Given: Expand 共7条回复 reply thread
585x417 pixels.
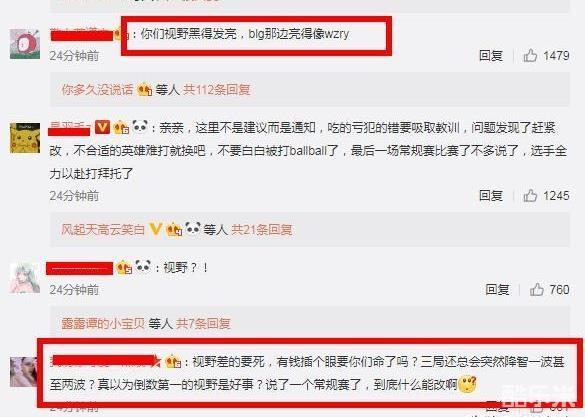Looking at the screenshot, I should pos(203,323).
